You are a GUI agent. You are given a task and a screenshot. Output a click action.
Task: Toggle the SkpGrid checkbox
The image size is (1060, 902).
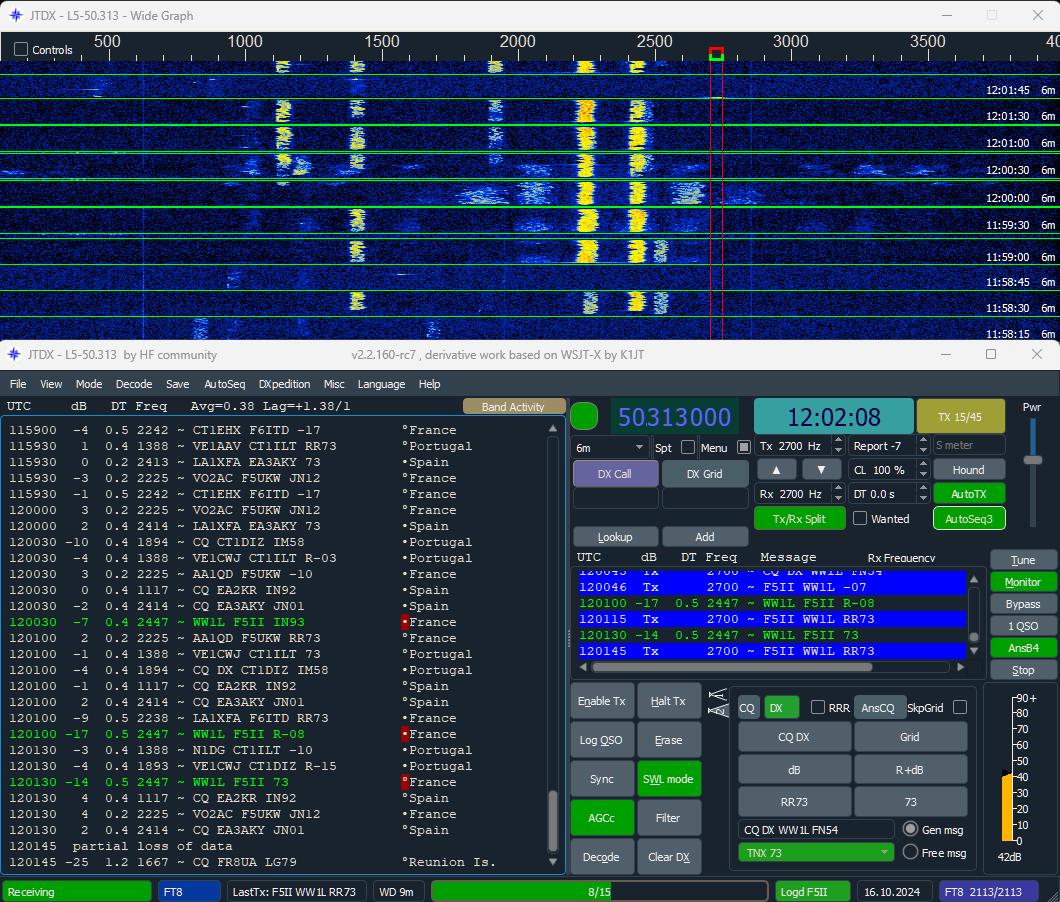[959, 707]
